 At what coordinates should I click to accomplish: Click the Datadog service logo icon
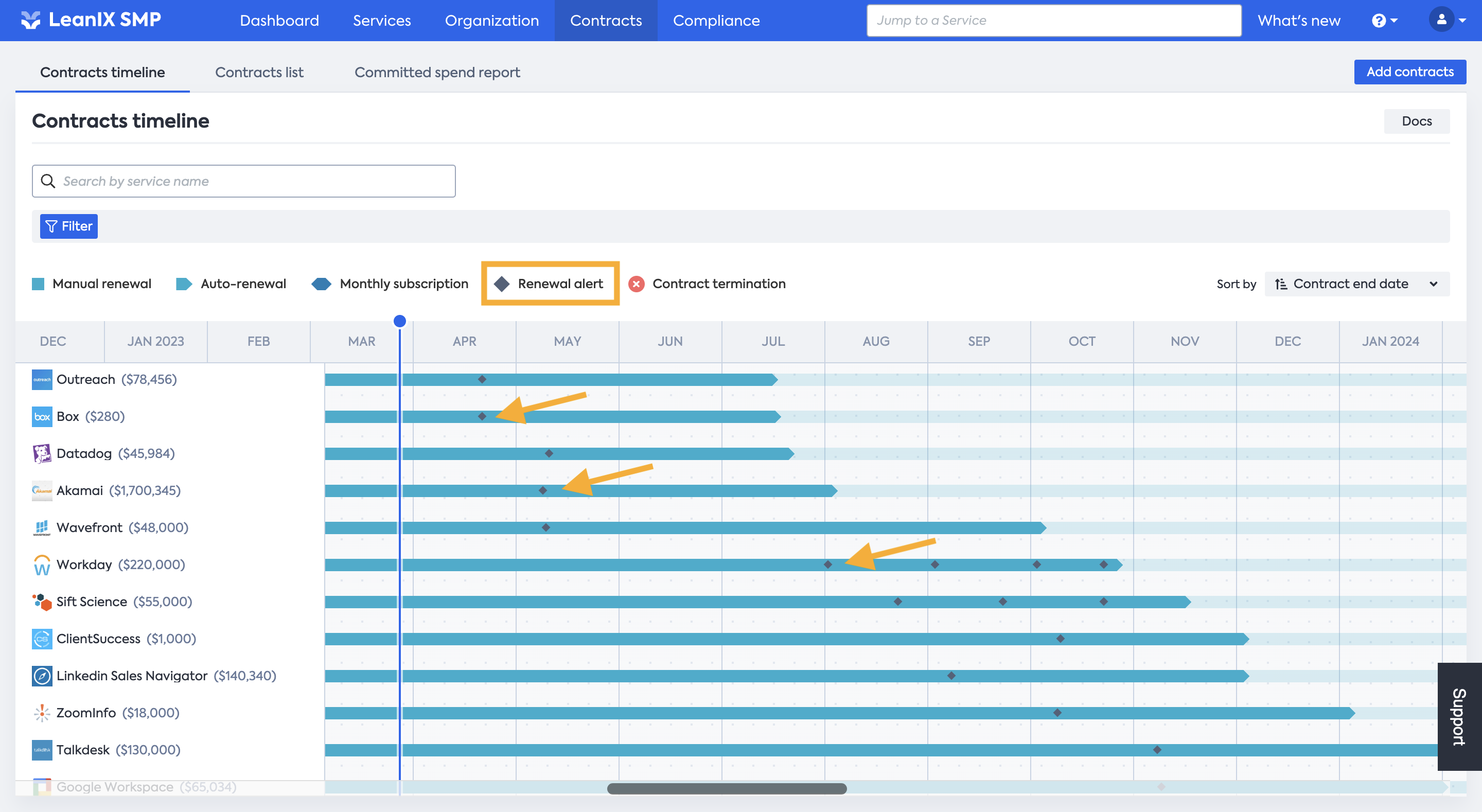point(42,453)
